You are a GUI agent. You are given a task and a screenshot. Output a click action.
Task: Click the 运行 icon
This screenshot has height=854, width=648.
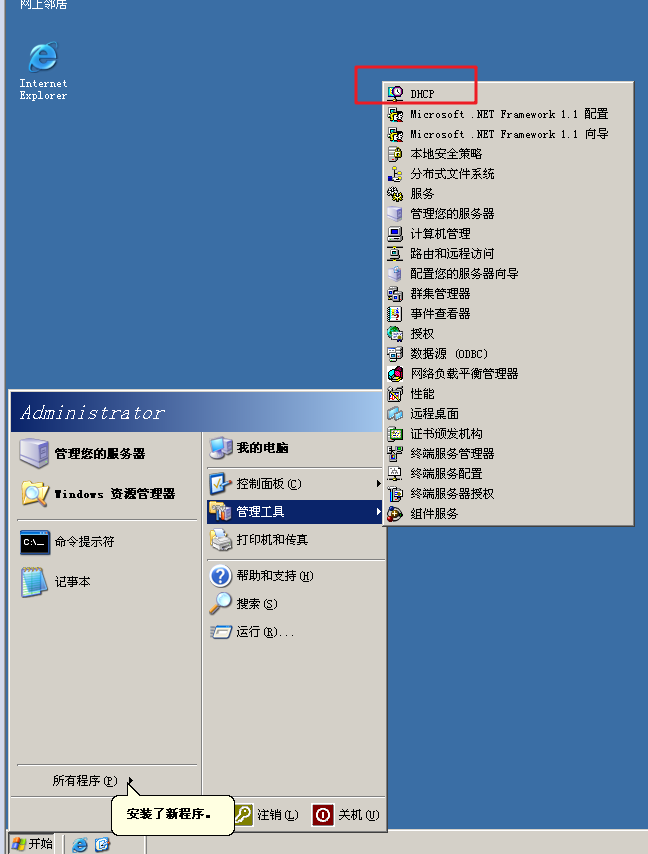click(x=221, y=632)
